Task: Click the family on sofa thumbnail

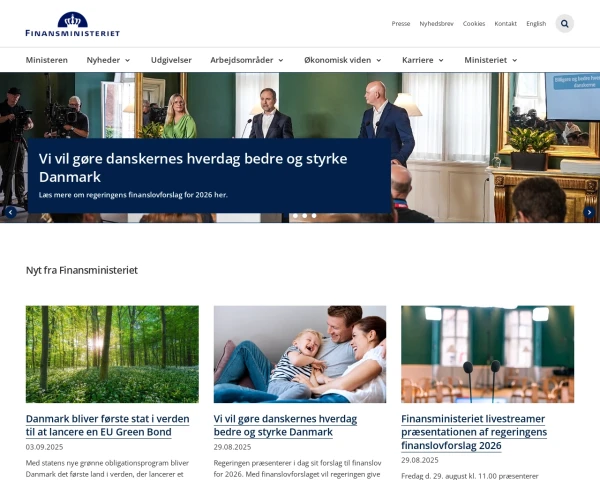Action: tap(300, 354)
